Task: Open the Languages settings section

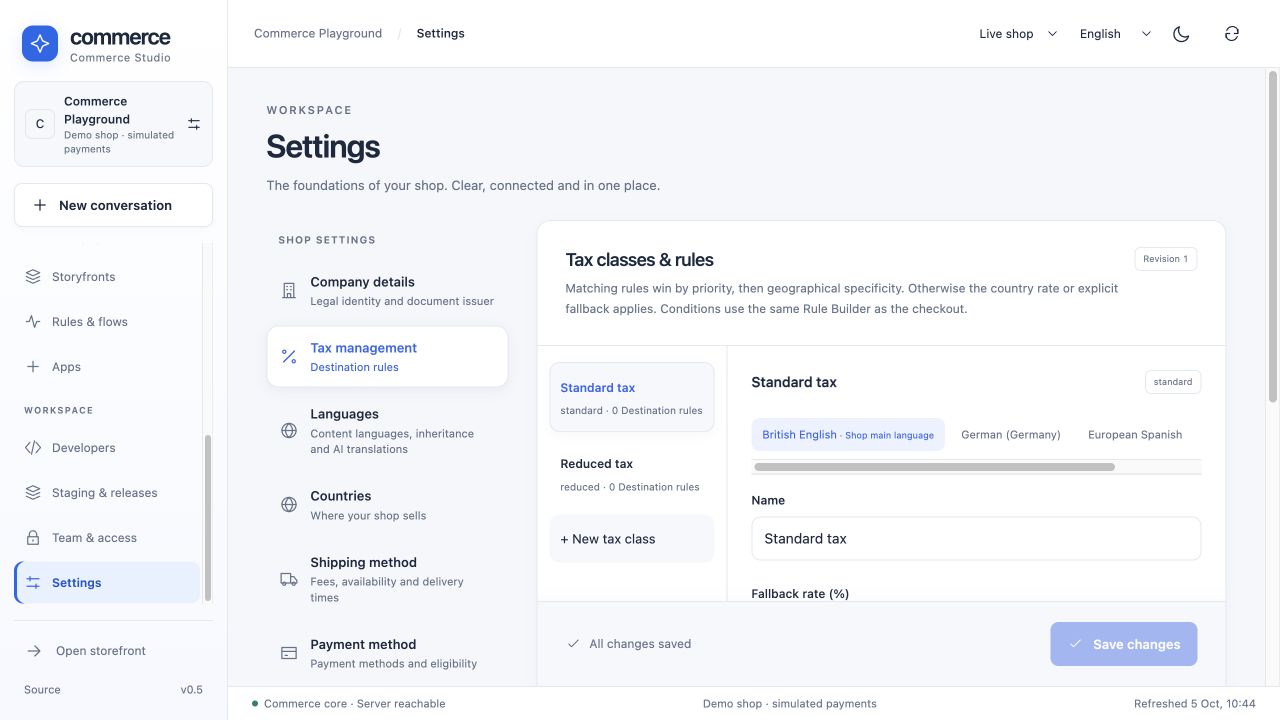Action: tap(387, 431)
